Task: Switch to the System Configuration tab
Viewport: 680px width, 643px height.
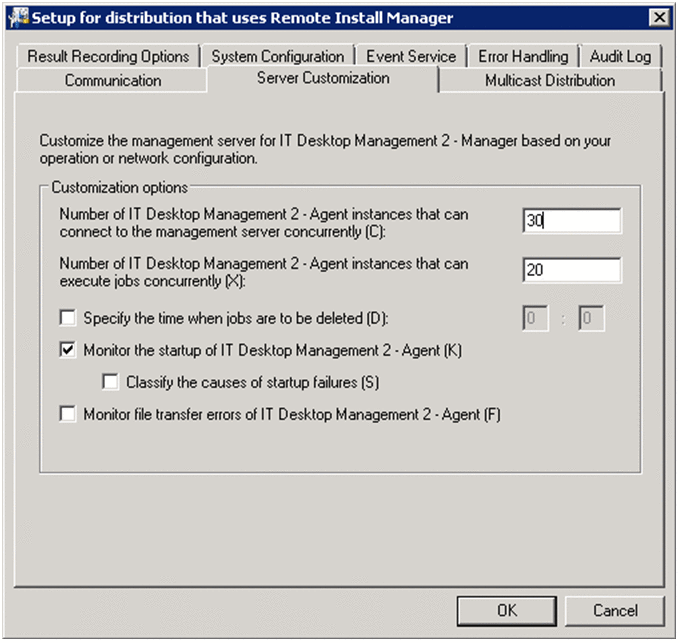Action: click(277, 57)
